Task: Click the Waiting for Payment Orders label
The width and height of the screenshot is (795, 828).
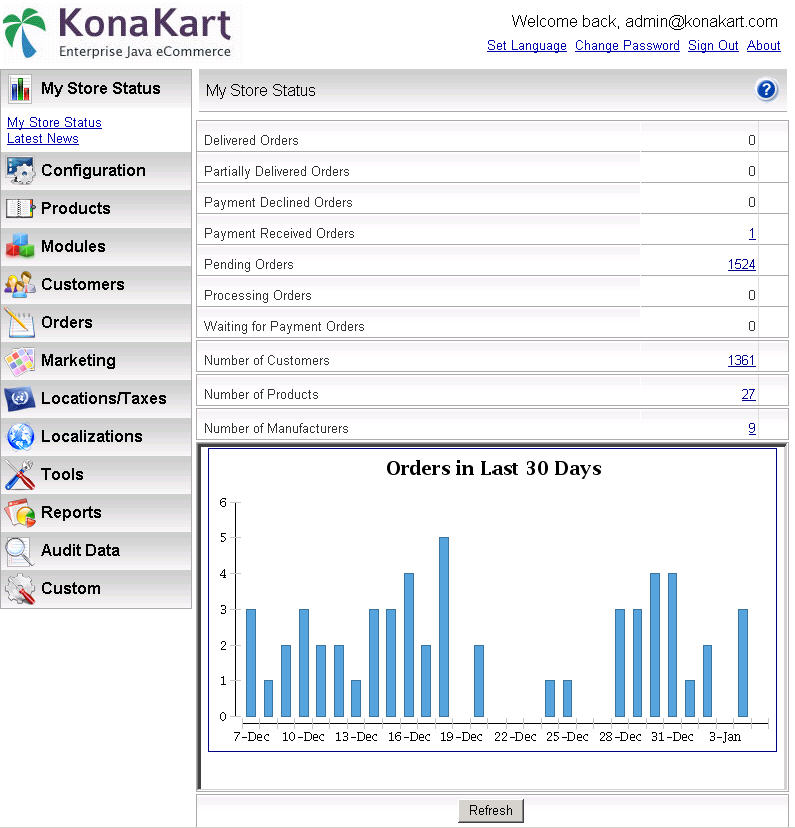Action: (x=284, y=326)
